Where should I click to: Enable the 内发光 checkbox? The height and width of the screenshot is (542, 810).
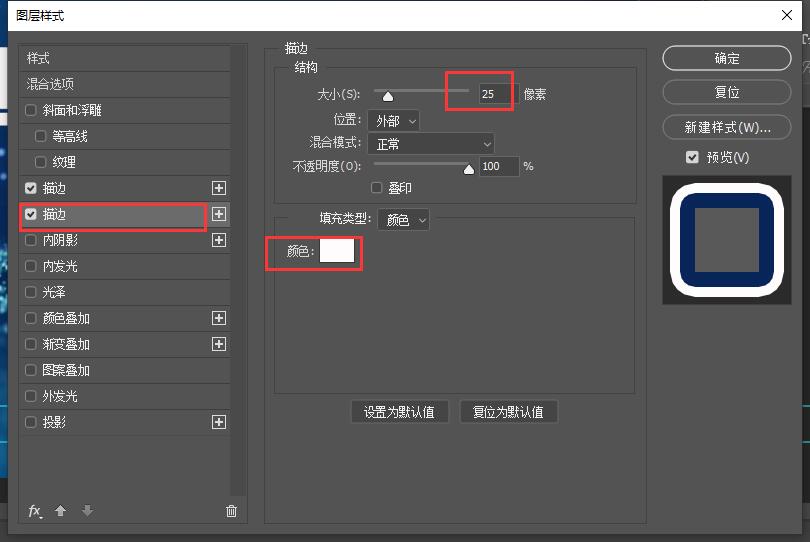point(31,266)
